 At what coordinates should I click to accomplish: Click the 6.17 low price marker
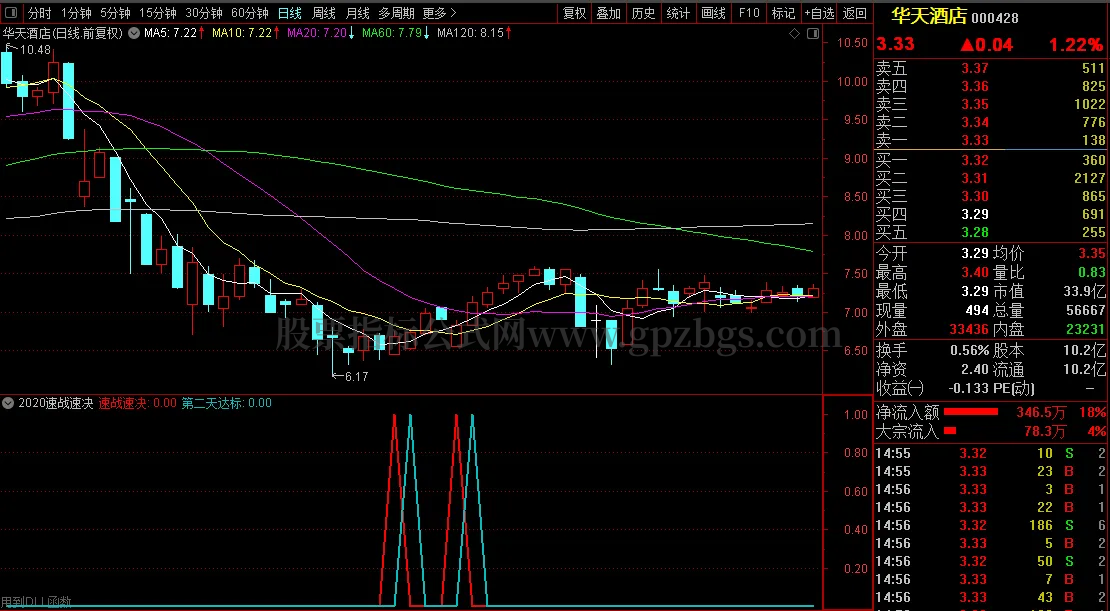357,377
